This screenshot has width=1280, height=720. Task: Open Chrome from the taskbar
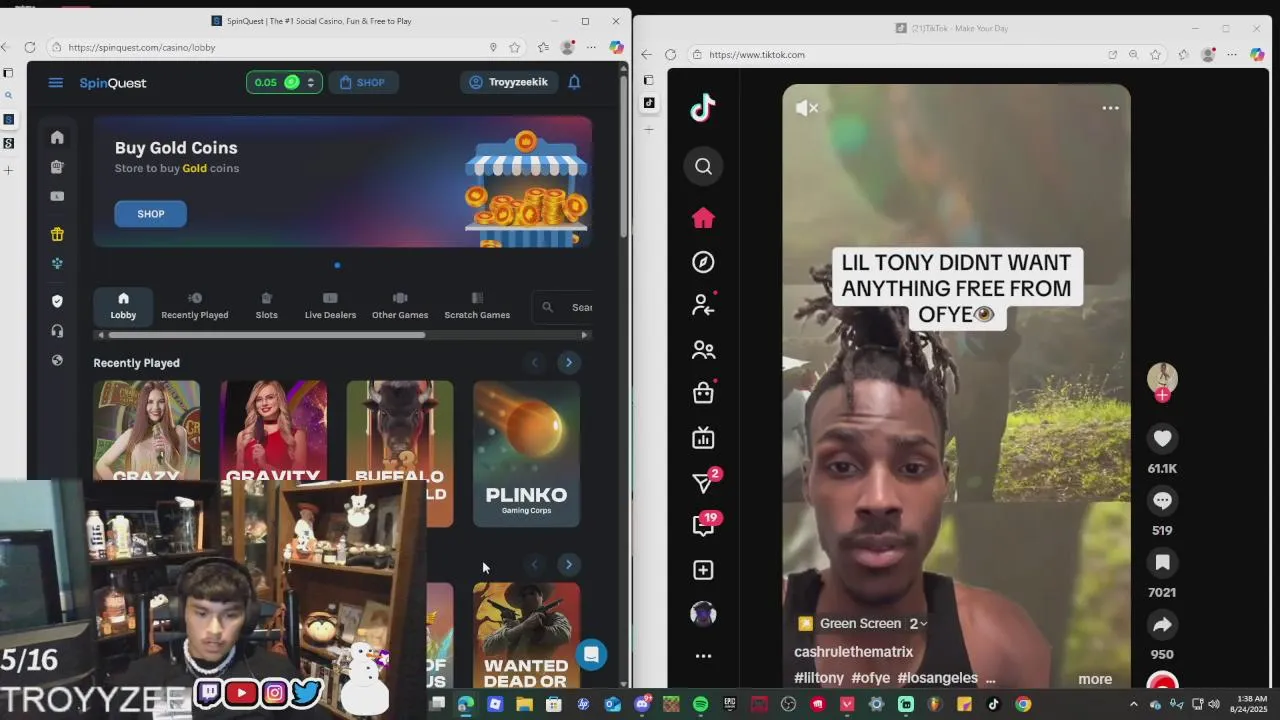(1022, 704)
